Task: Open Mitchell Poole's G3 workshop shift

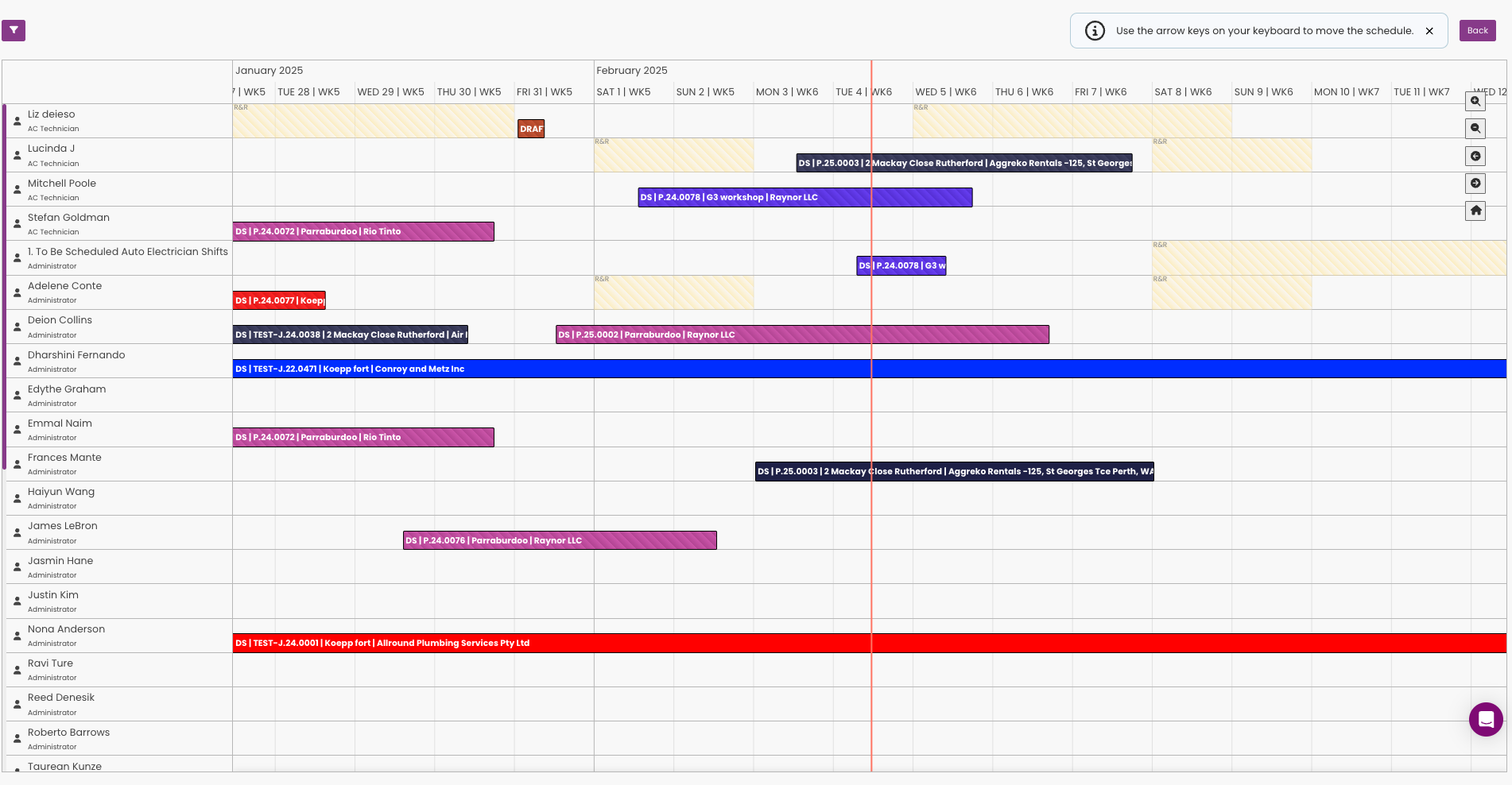Action: pos(804,197)
